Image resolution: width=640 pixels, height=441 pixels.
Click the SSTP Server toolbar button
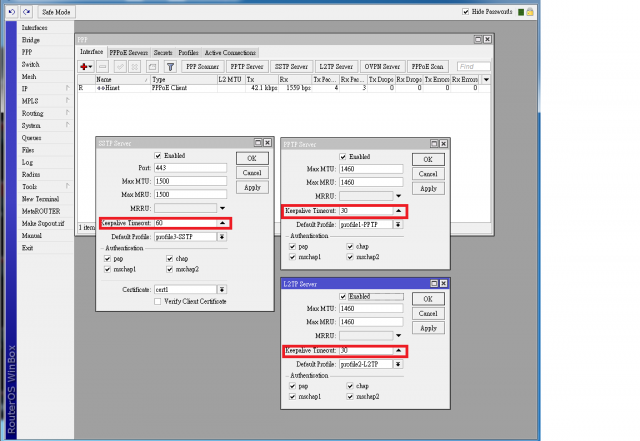[x=291, y=67]
